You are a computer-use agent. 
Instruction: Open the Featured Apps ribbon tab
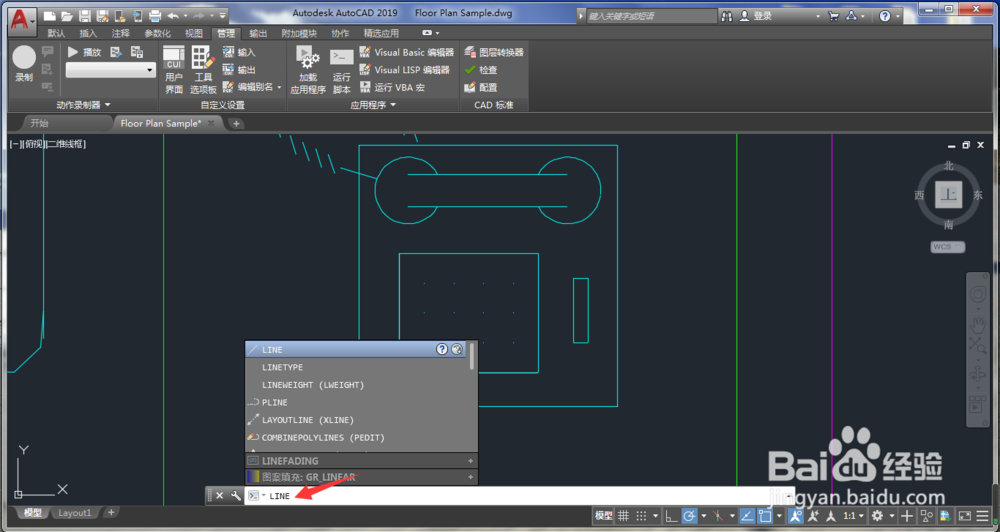[381, 33]
